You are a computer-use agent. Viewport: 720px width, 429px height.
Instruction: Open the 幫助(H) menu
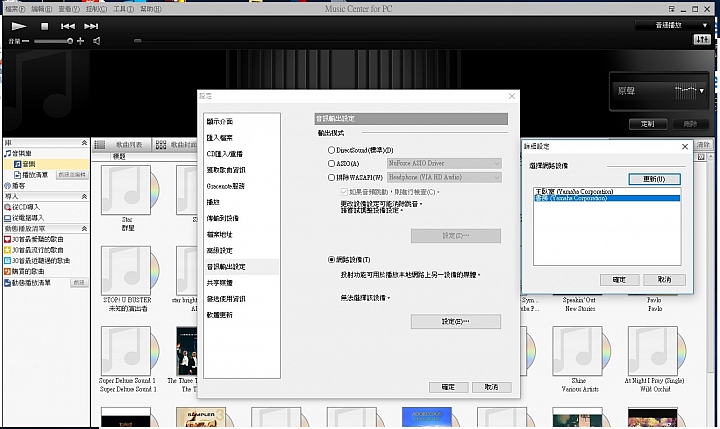[151, 9]
